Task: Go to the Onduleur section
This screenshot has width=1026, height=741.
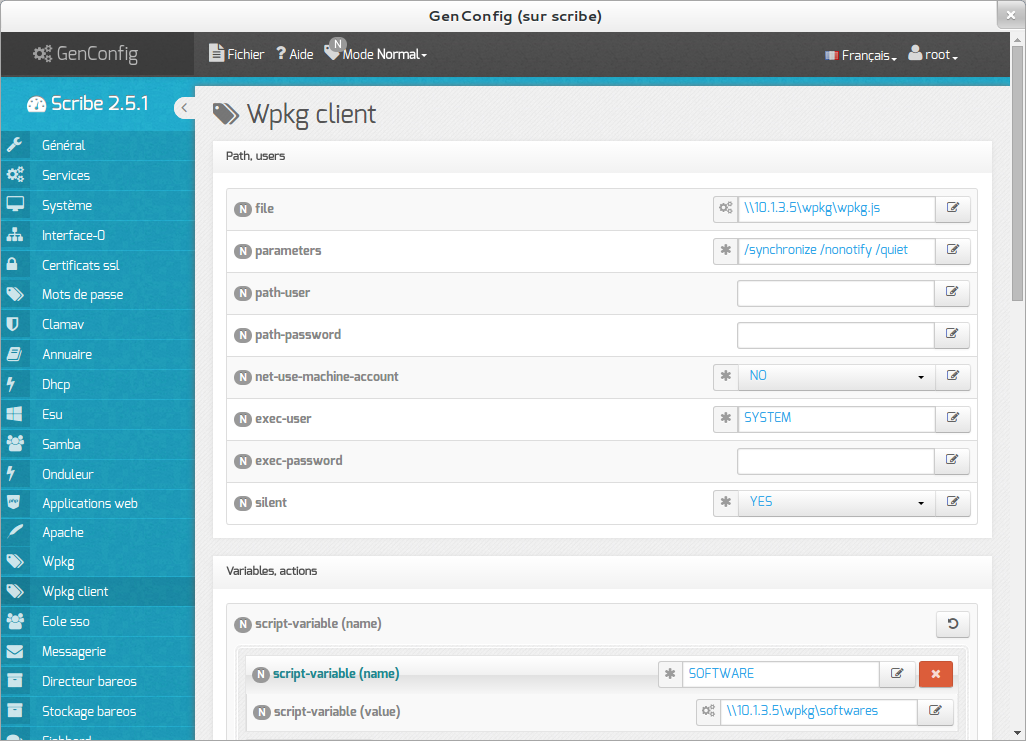Action: [98, 474]
